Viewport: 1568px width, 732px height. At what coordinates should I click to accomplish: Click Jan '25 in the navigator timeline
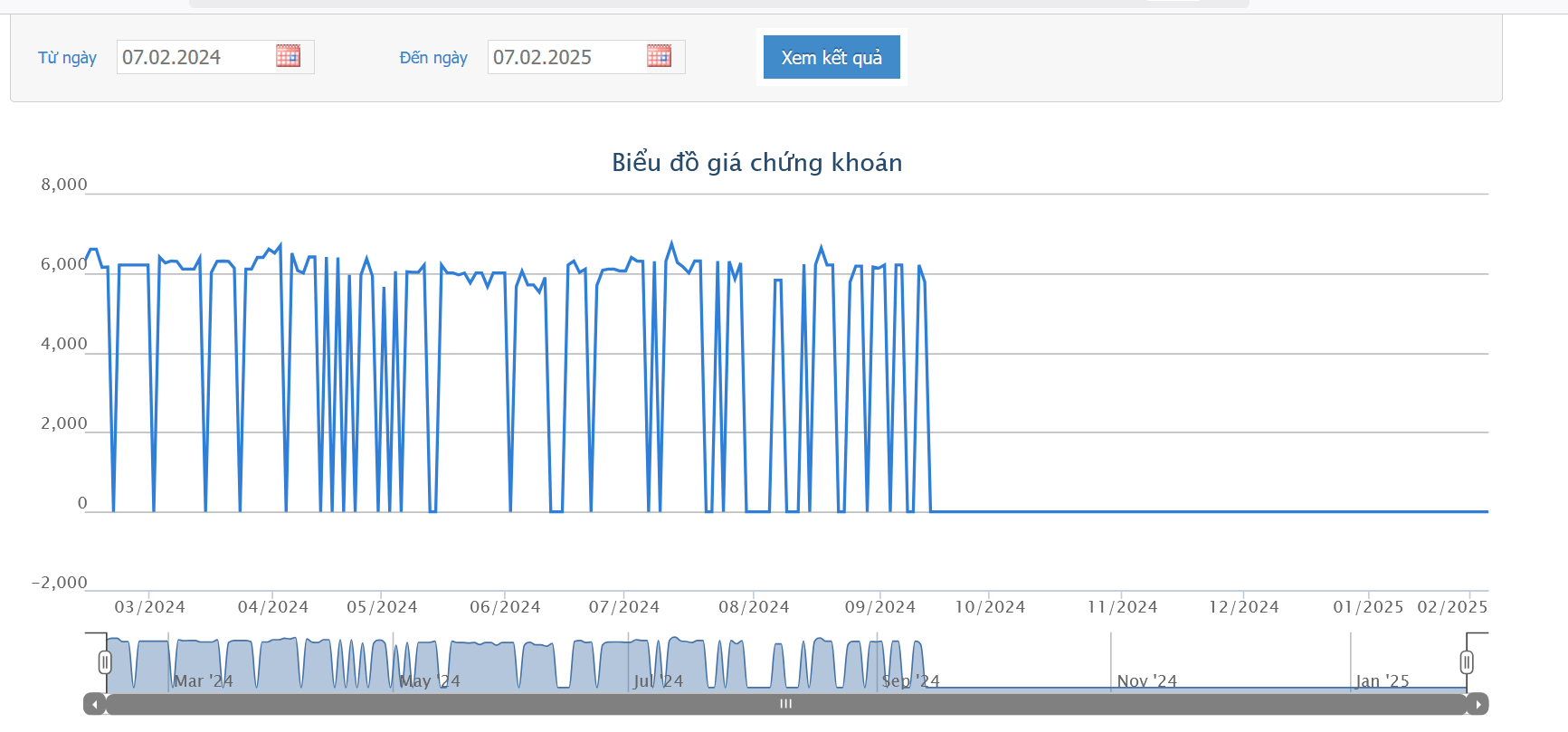[1382, 681]
